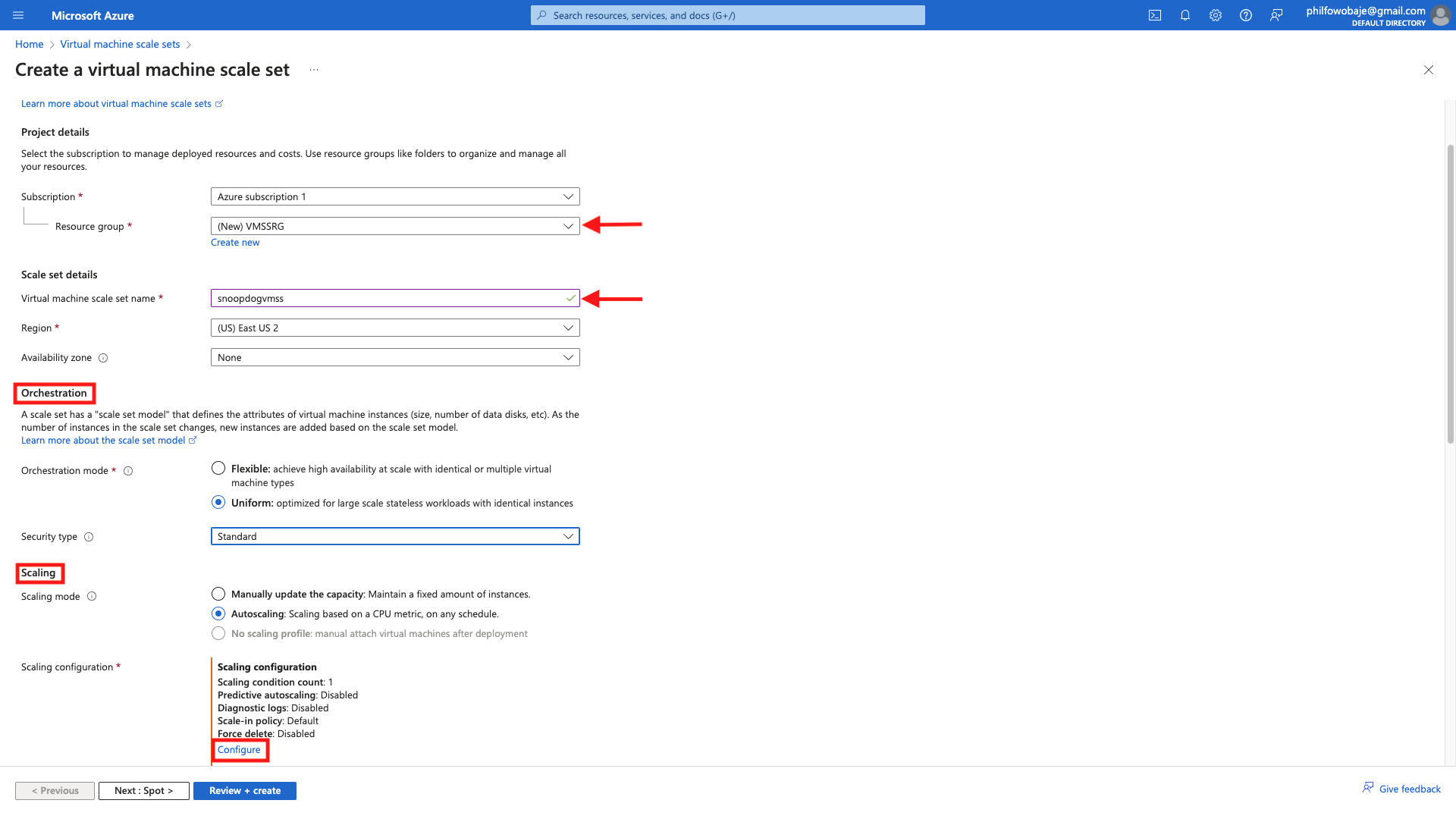Choose Manually update the capacity option
This screenshot has height=819, width=1456.
[218, 594]
